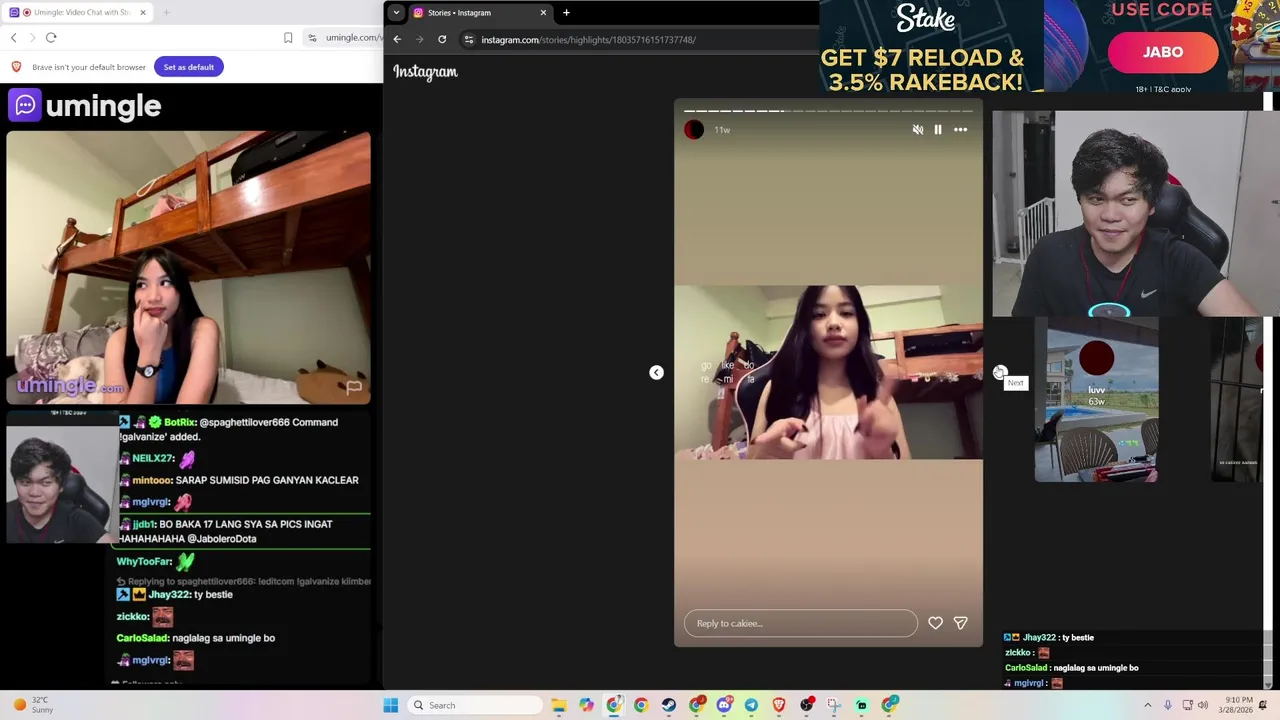
Task: Click the instagram.com address bar
Action: click(x=640, y=40)
